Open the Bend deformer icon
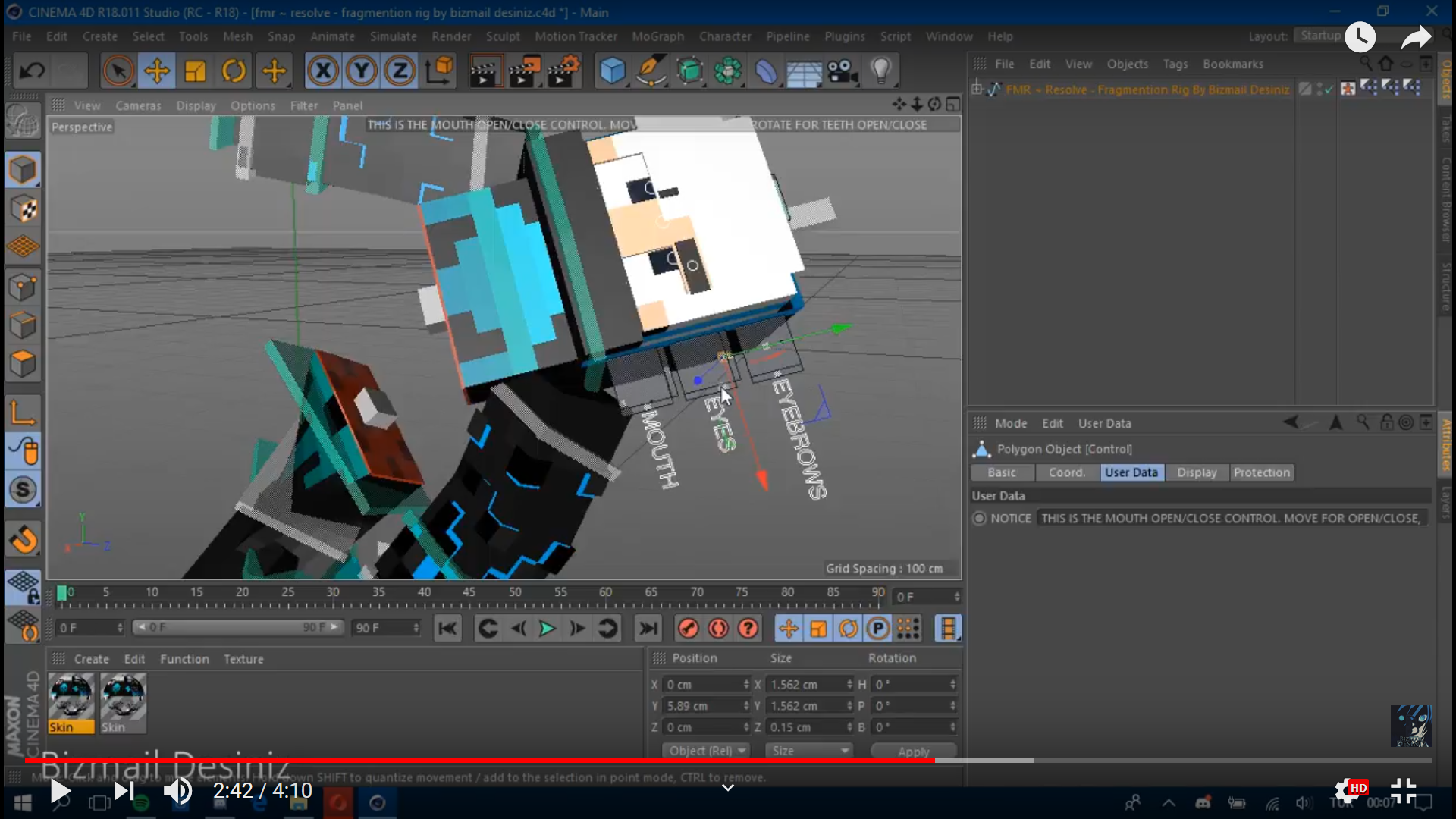 click(x=766, y=71)
